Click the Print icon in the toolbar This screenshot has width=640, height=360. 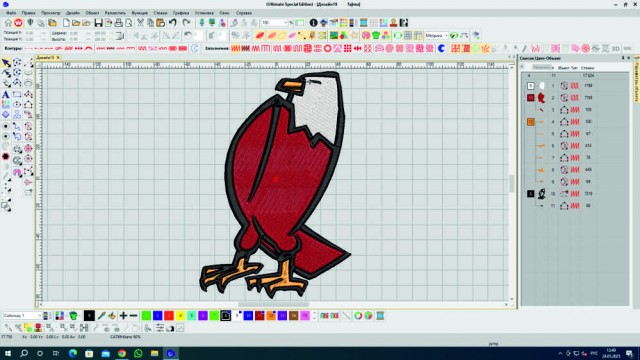[118, 23]
